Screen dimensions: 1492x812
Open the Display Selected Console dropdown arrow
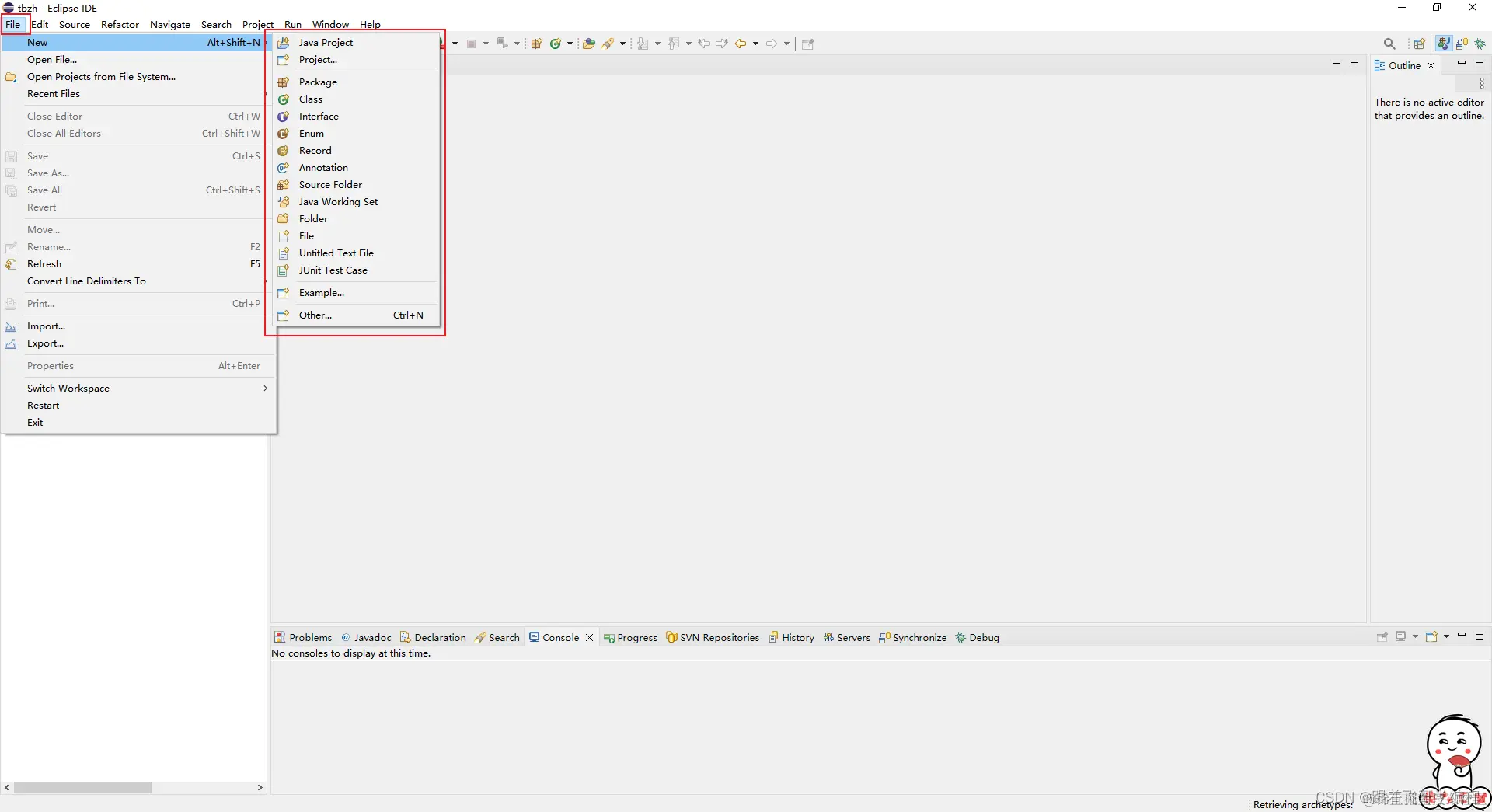(1415, 636)
